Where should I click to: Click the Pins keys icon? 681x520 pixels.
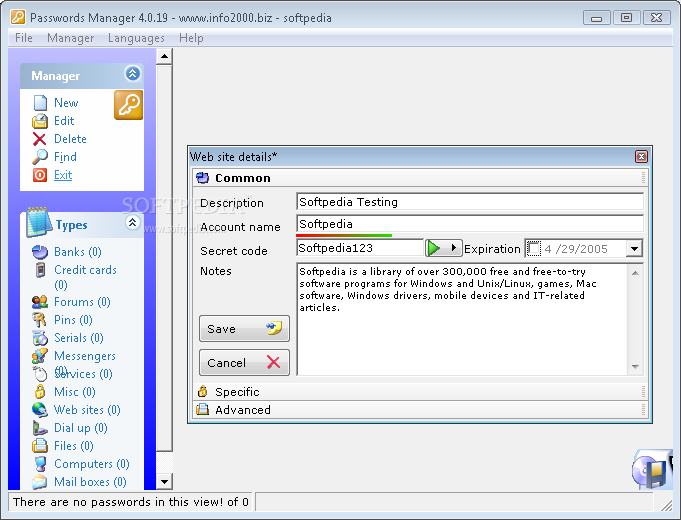pos(40,320)
